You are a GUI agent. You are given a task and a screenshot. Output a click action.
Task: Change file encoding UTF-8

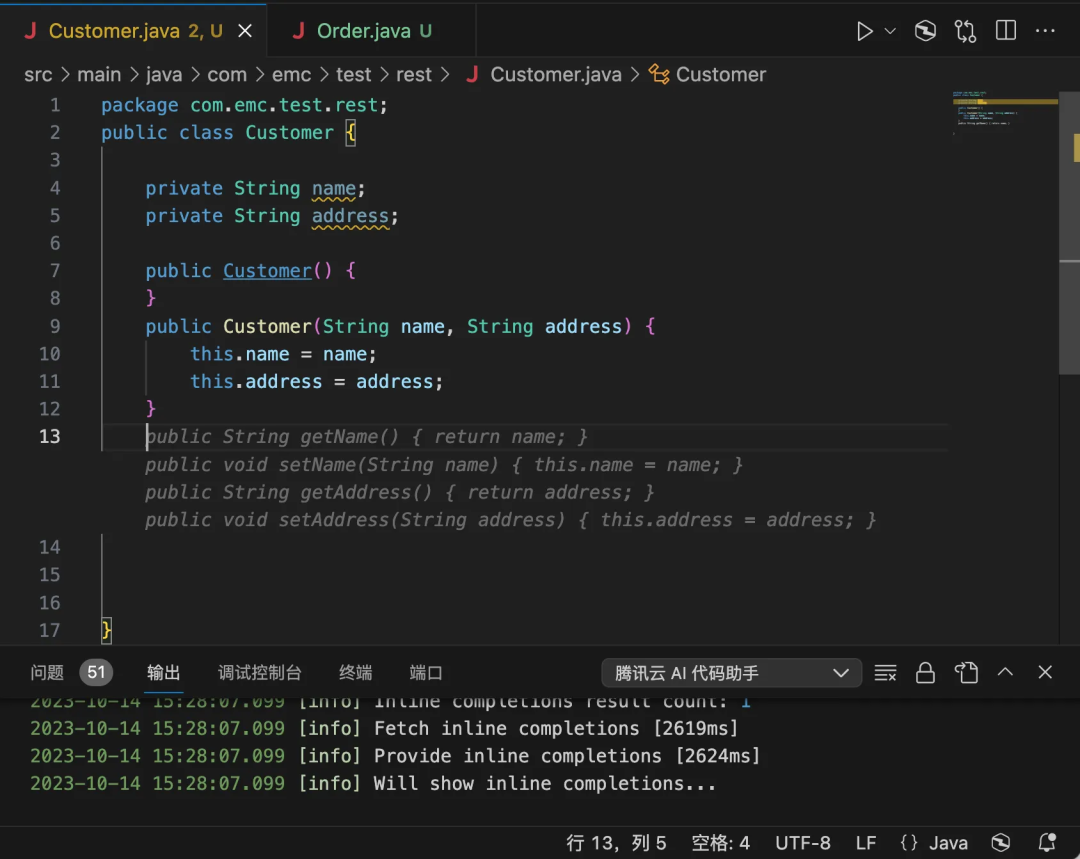coord(802,843)
